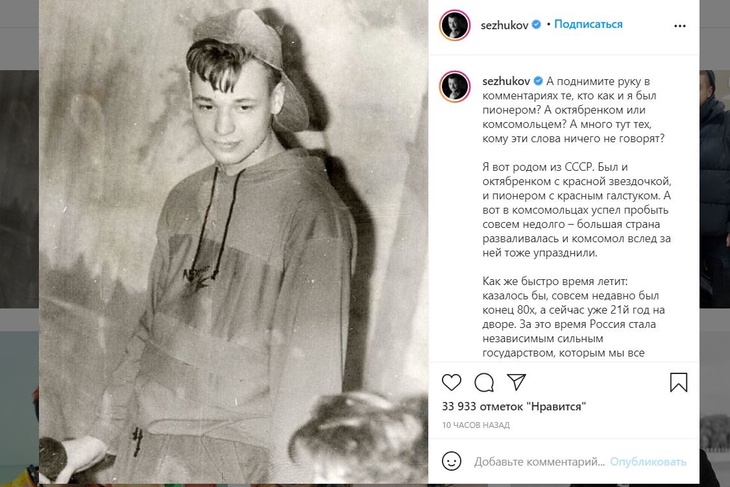Click the verified badge next to caption username
The image size is (730, 487).
(538, 81)
